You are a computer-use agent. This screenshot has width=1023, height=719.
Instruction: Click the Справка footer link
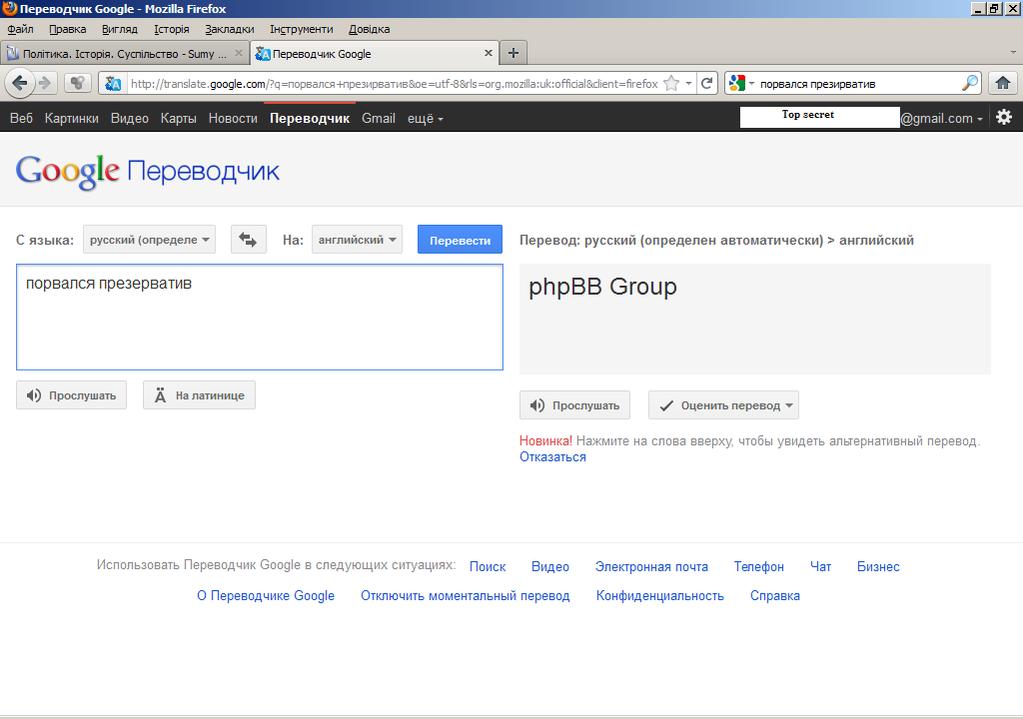click(774, 595)
